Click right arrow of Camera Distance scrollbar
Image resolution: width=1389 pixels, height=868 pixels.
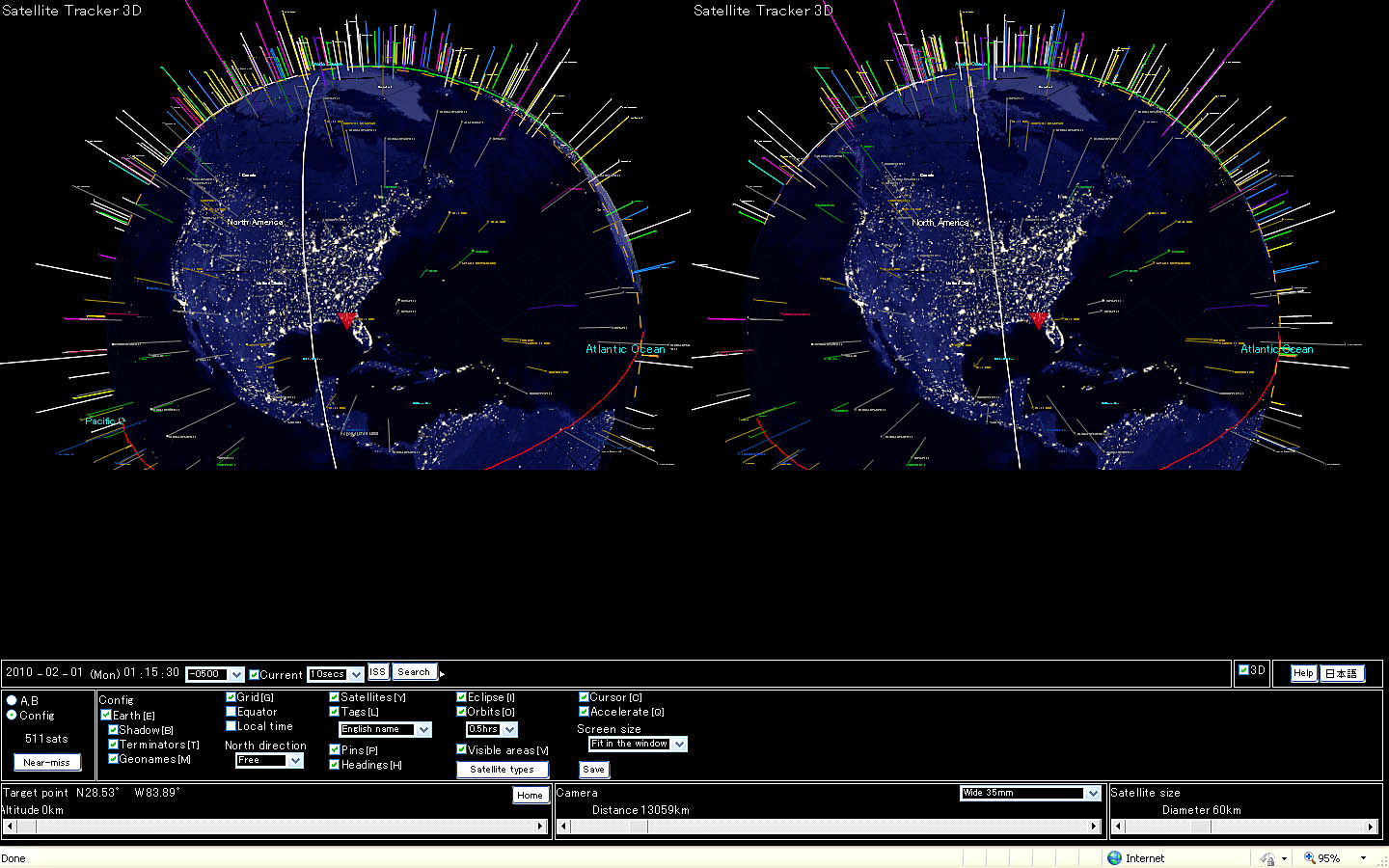pyautogui.click(x=1094, y=827)
